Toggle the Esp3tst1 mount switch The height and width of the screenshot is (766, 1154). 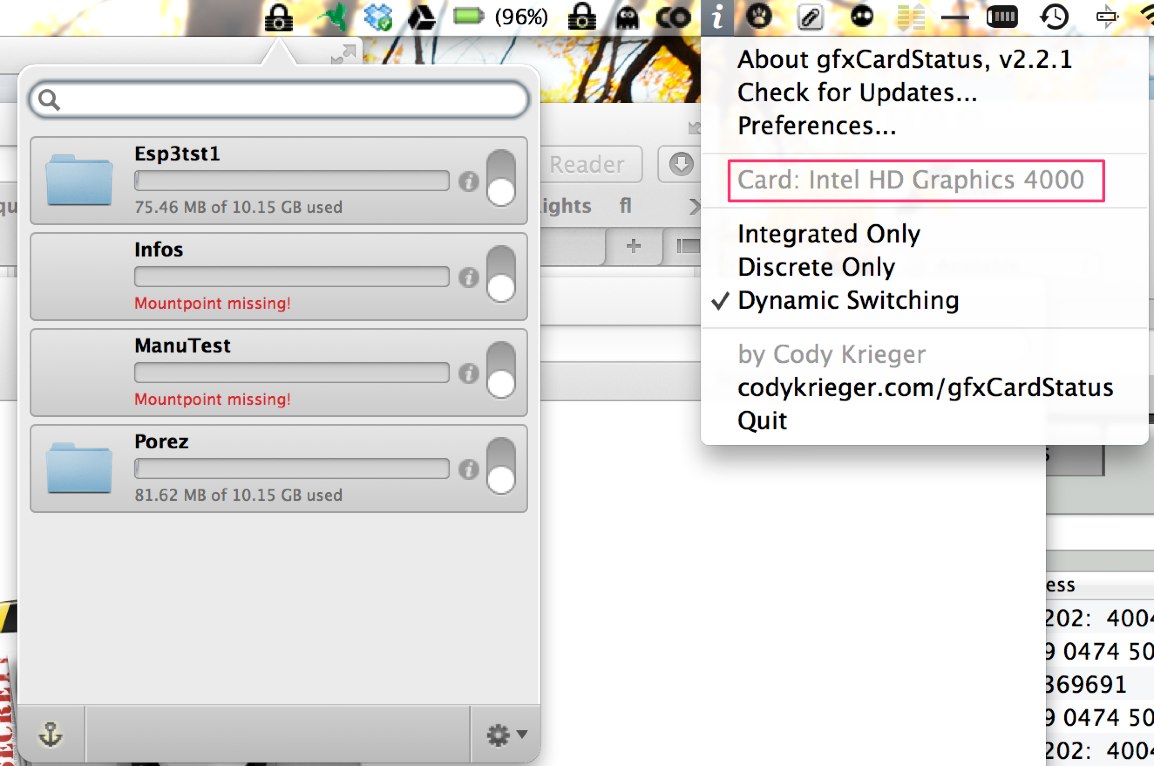(501, 177)
